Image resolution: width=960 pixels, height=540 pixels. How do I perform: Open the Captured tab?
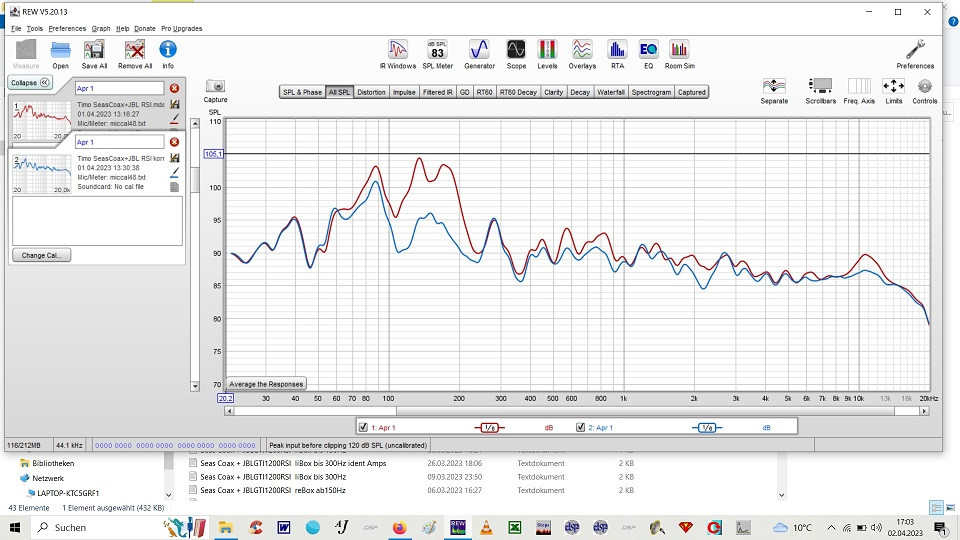pyautogui.click(x=691, y=92)
